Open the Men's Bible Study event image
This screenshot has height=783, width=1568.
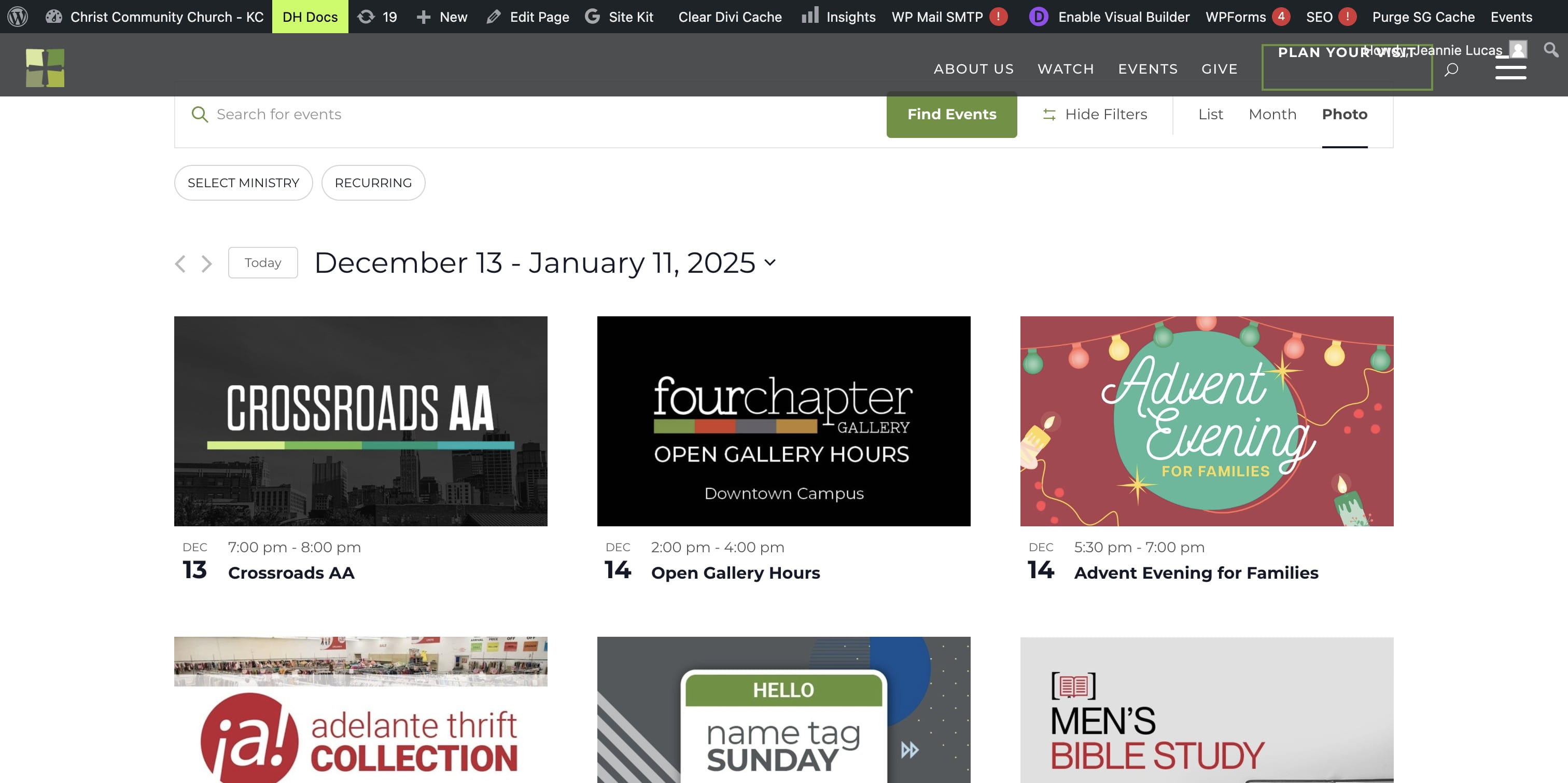1207,710
